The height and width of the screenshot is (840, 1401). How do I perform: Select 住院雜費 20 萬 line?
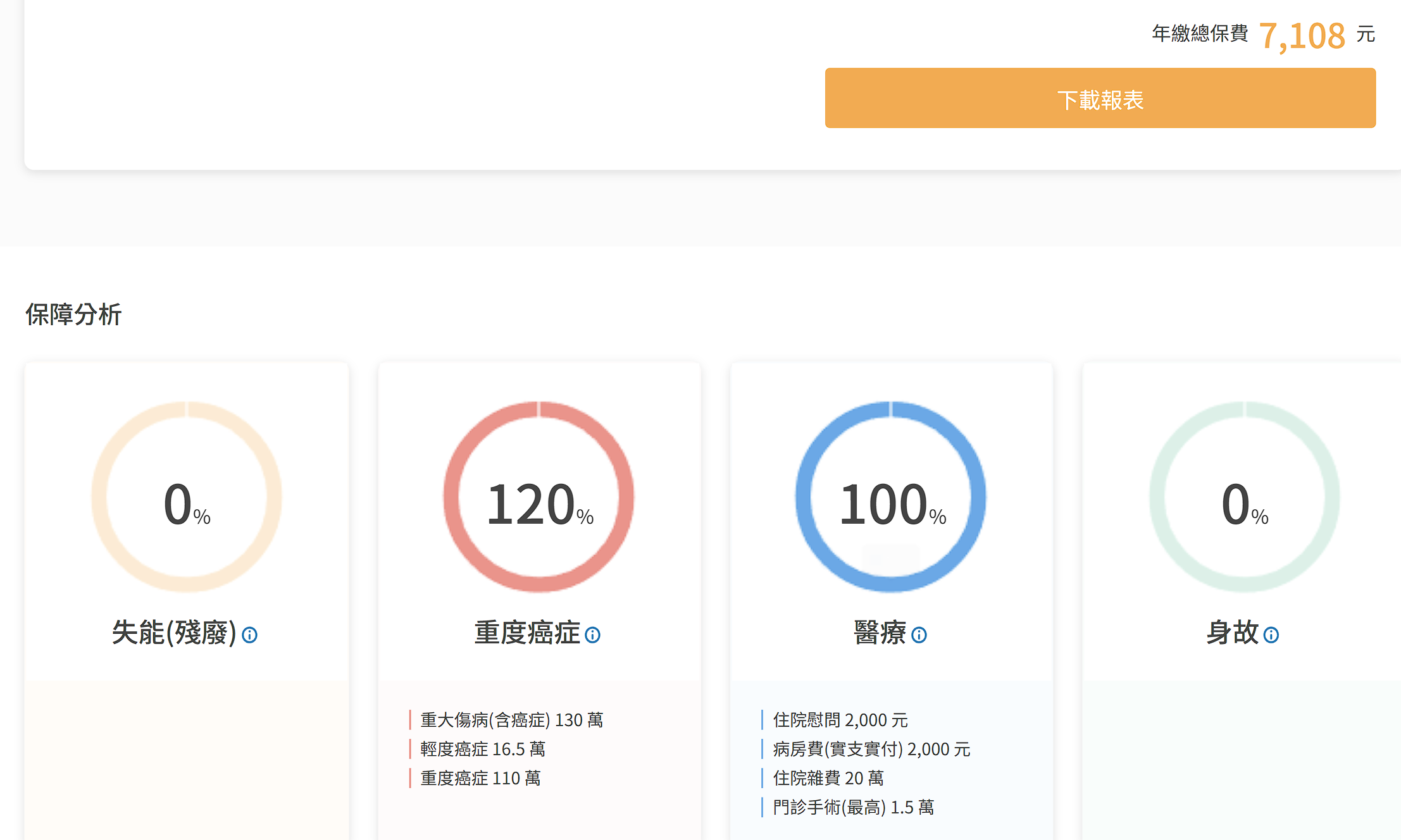click(828, 778)
